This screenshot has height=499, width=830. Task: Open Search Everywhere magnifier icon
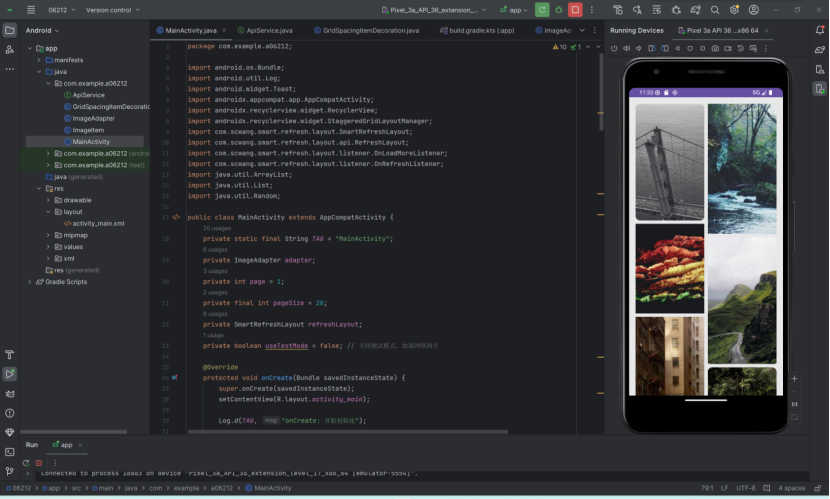pos(715,10)
